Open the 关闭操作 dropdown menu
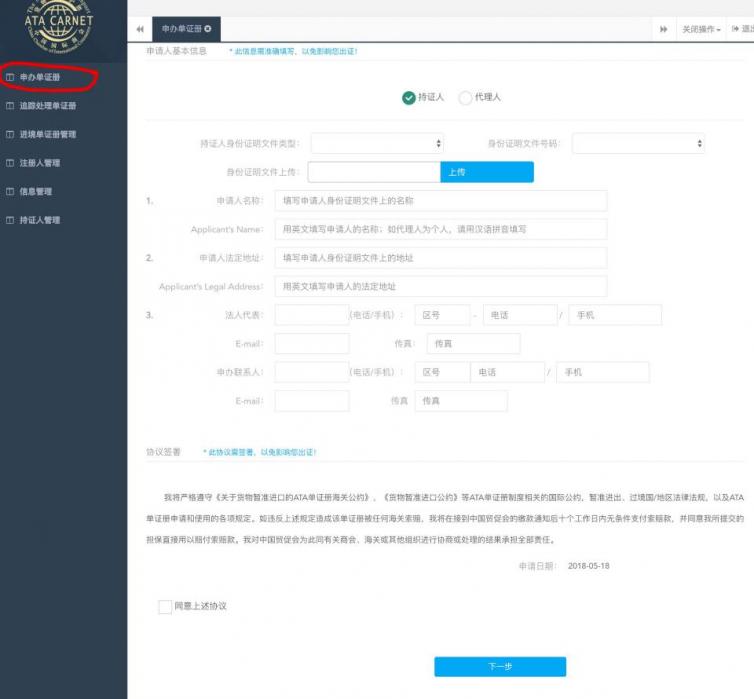The height and width of the screenshot is (699, 754). click(x=702, y=29)
